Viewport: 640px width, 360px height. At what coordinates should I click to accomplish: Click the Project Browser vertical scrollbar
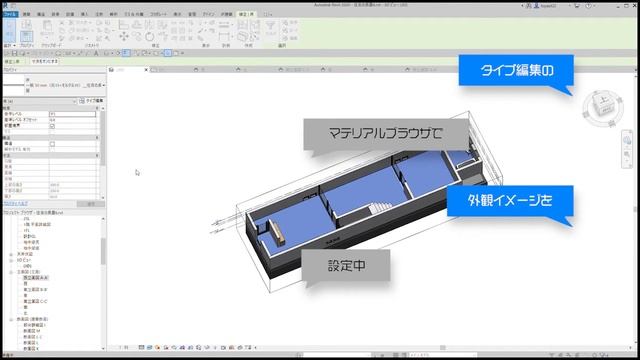click(103, 251)
